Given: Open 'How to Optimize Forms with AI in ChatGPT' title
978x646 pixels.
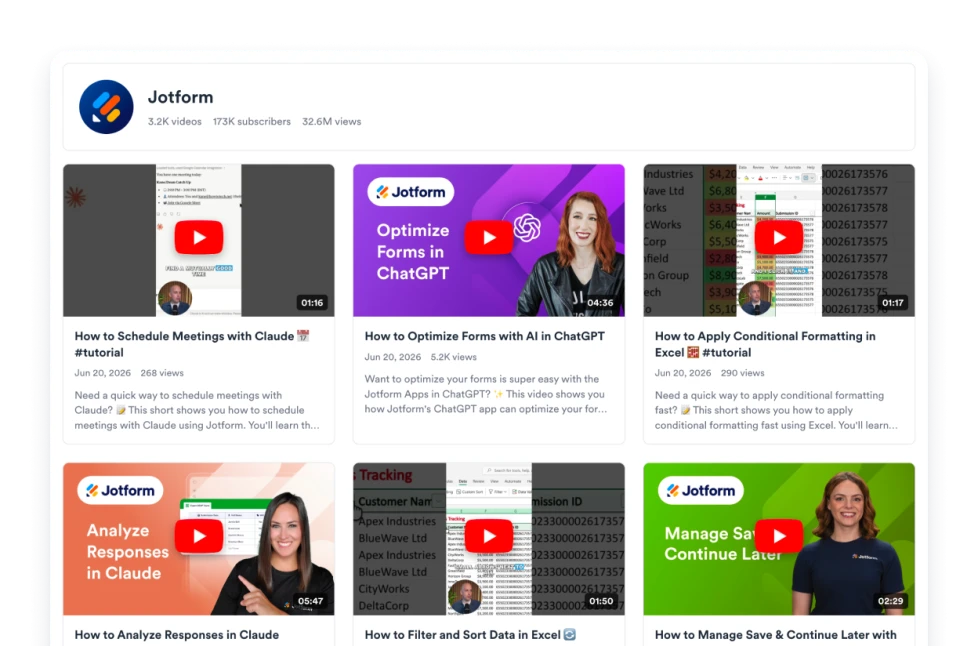Looking at the screenshot, I should pos(485,336).
